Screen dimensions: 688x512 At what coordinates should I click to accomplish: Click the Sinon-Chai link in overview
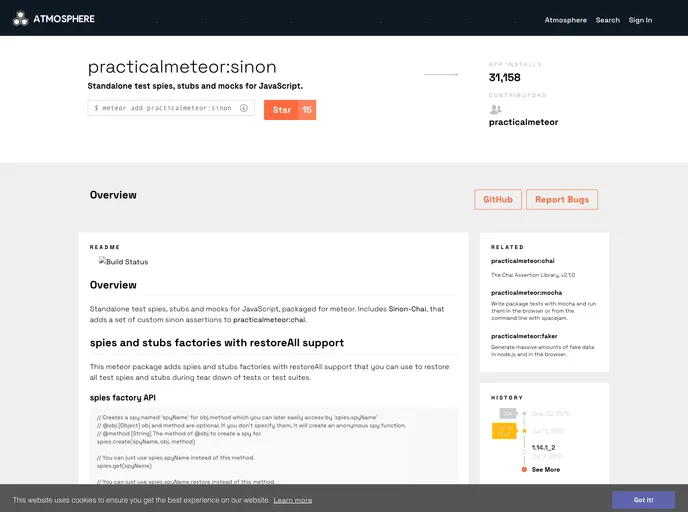pyautogui.click(x=407, y=309)
